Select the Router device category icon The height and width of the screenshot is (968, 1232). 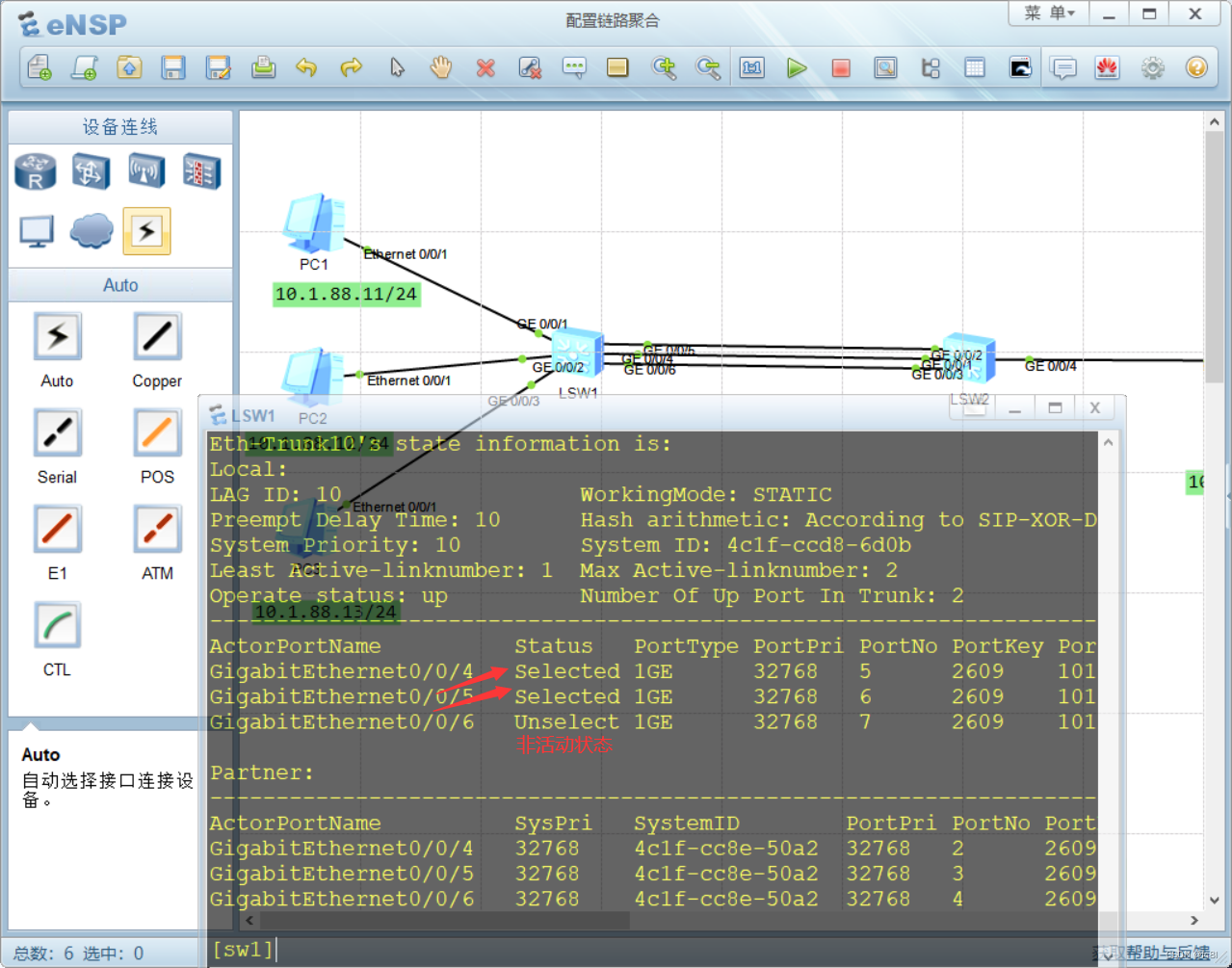(x=36, y=171)
